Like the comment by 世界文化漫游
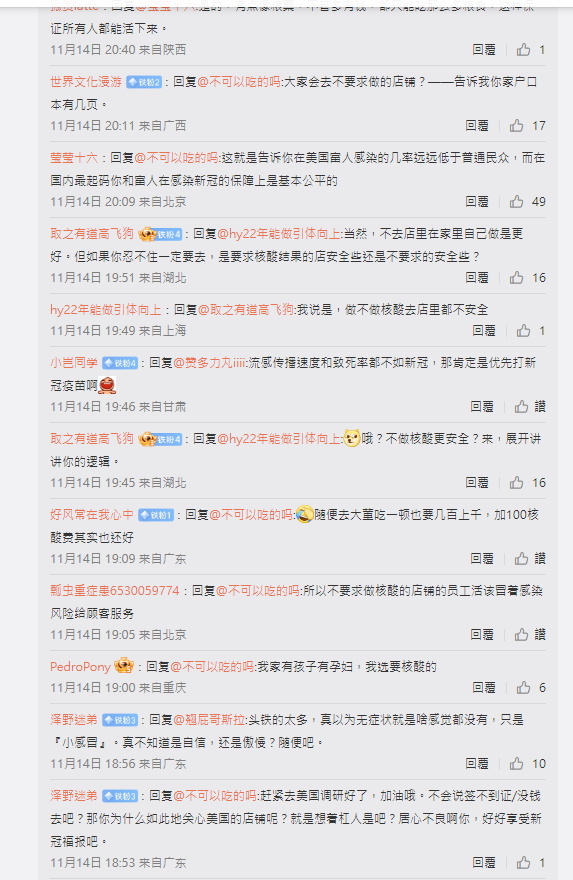Screen dimensions: 573x880 (x=516, y=126)
